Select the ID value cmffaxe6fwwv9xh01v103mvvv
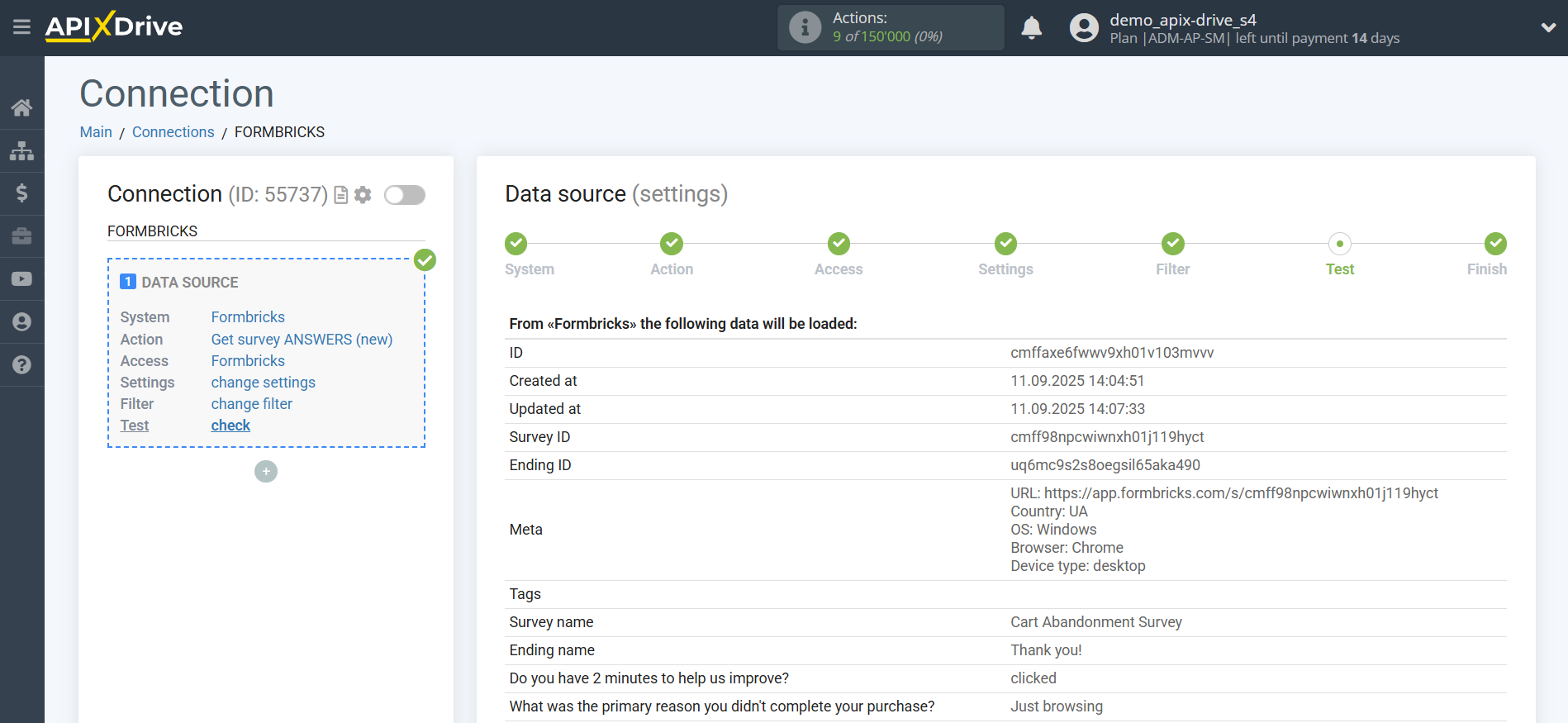Viewport: 1568px width, 723px height. pos(1112,353)
